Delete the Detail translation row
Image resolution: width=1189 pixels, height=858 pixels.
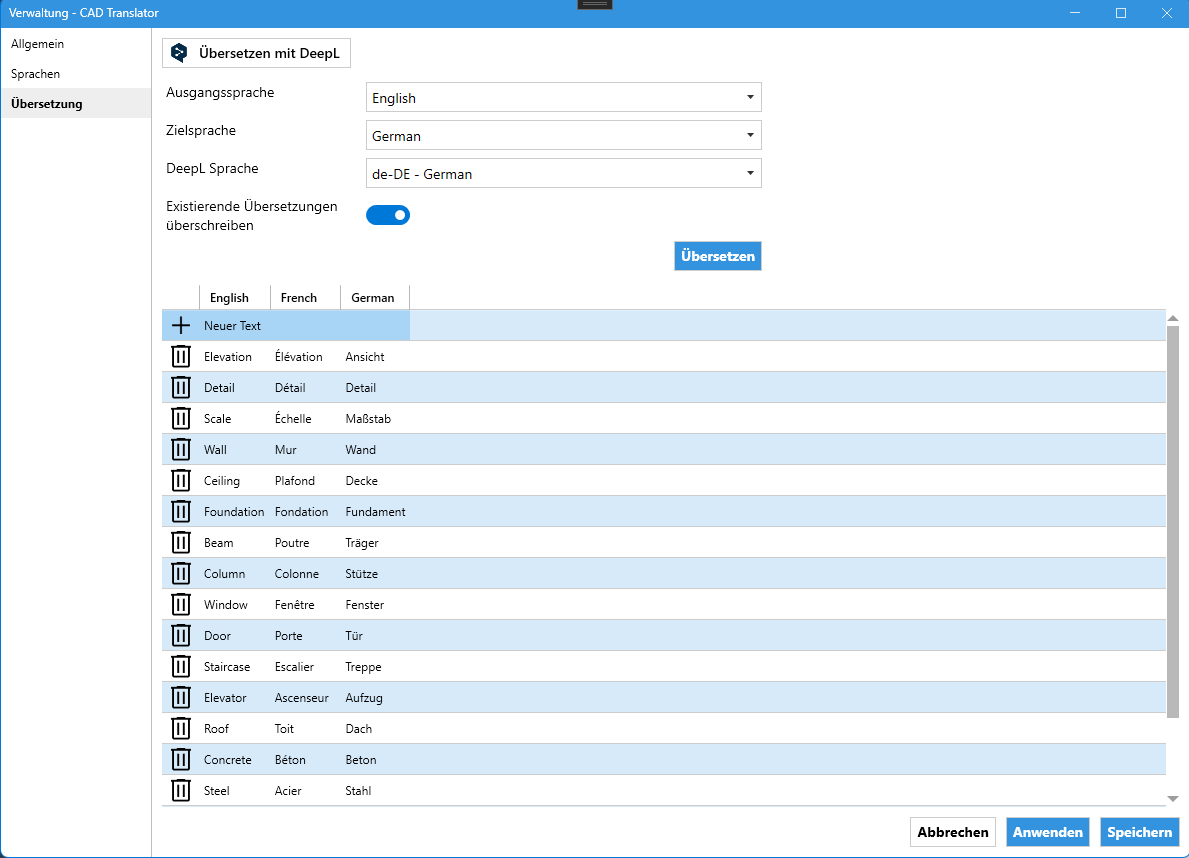[180, 388]
